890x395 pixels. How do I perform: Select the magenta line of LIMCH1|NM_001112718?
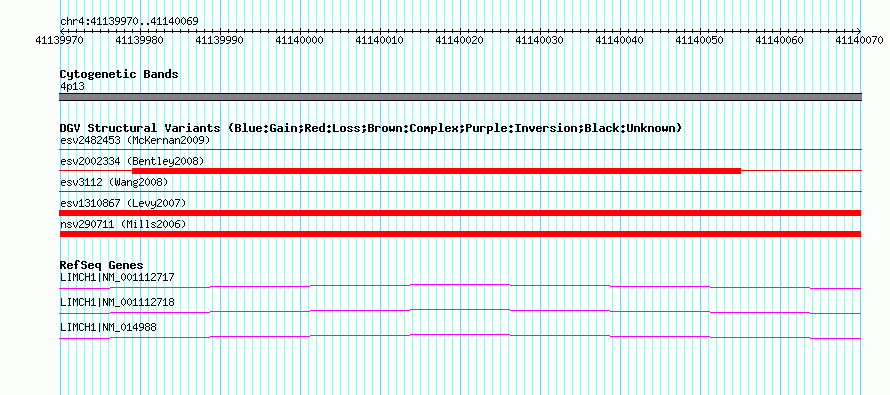point(460,311)
